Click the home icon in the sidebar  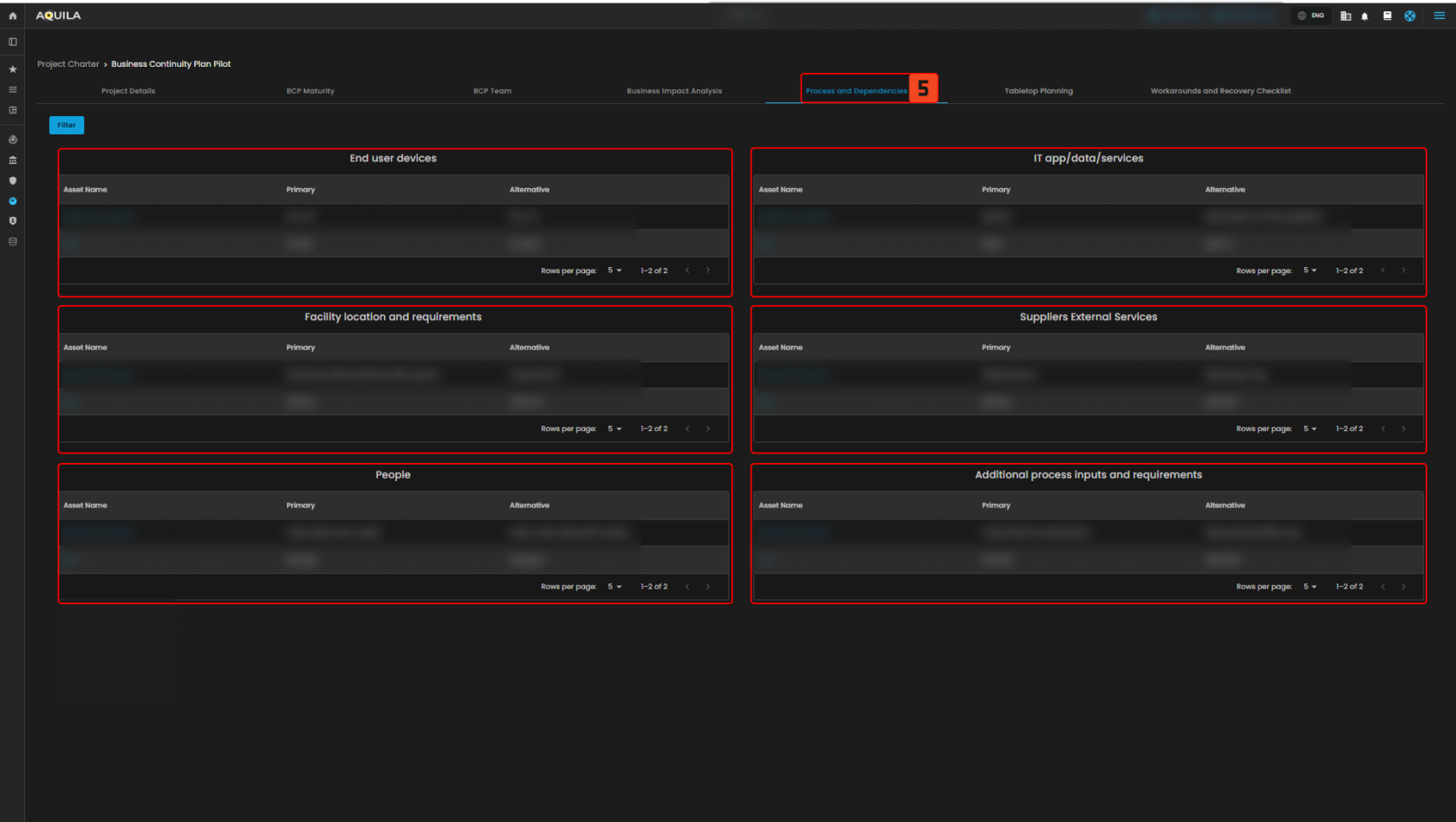[x=12, y=16]
